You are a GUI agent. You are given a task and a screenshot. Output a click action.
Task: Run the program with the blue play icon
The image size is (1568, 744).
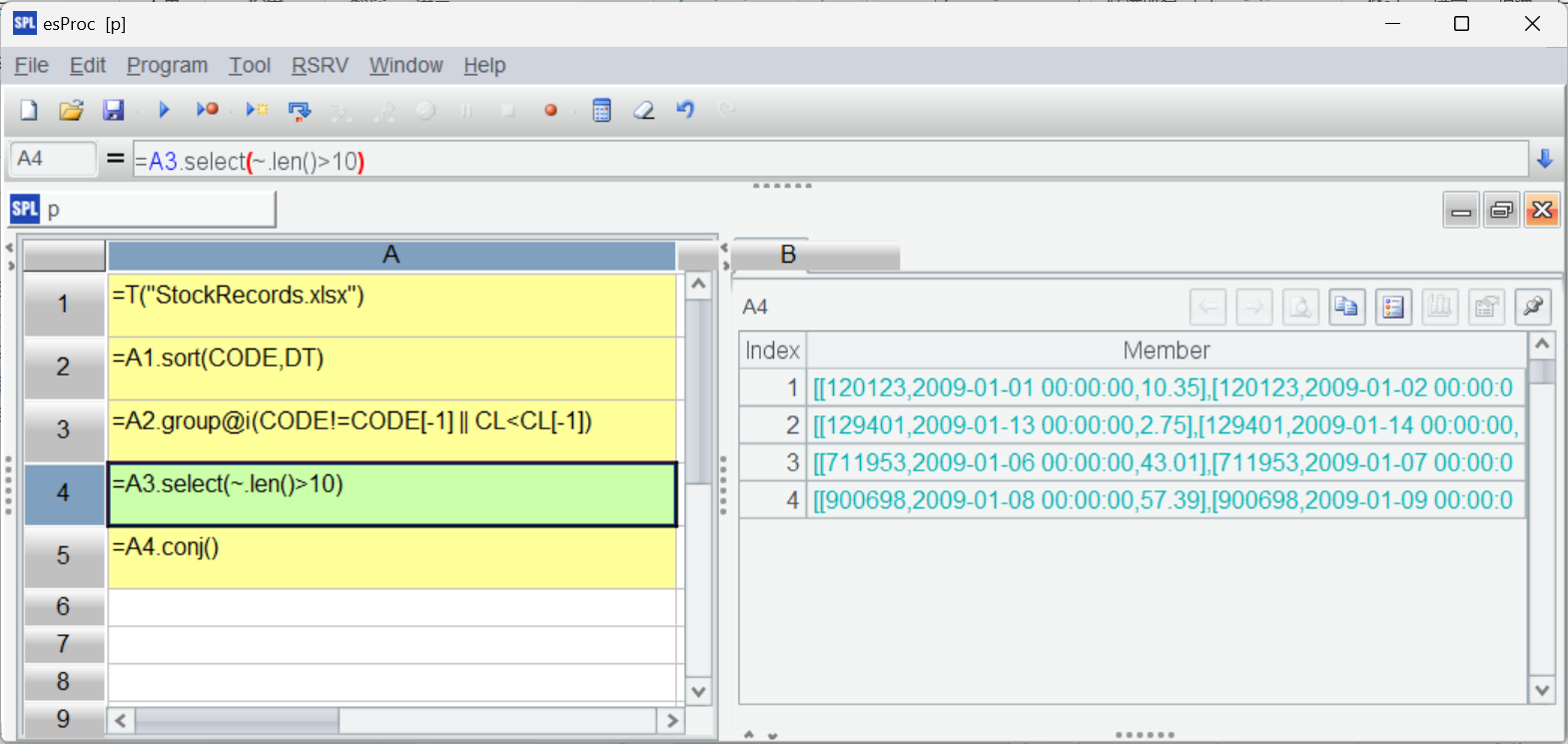click(165, 110)
